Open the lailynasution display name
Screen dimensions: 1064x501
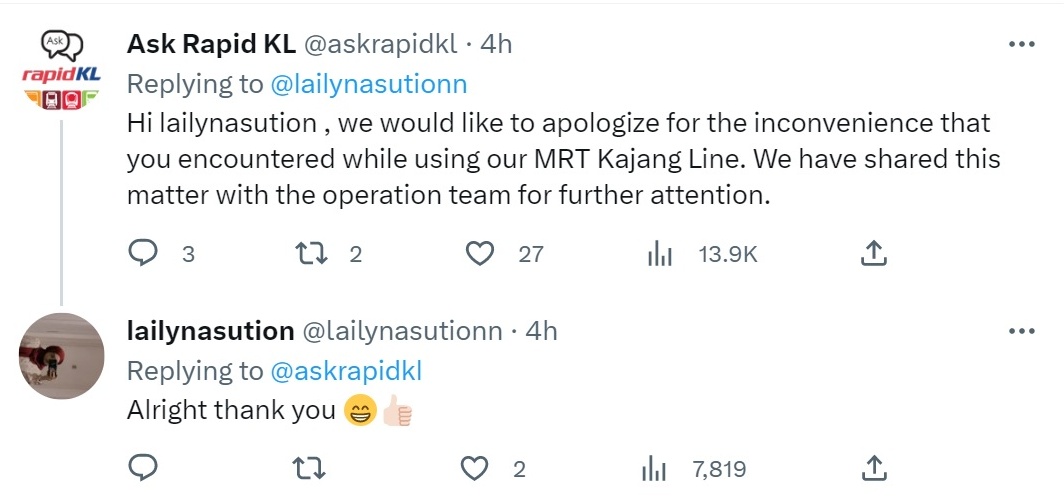click(x=210, y=331)
